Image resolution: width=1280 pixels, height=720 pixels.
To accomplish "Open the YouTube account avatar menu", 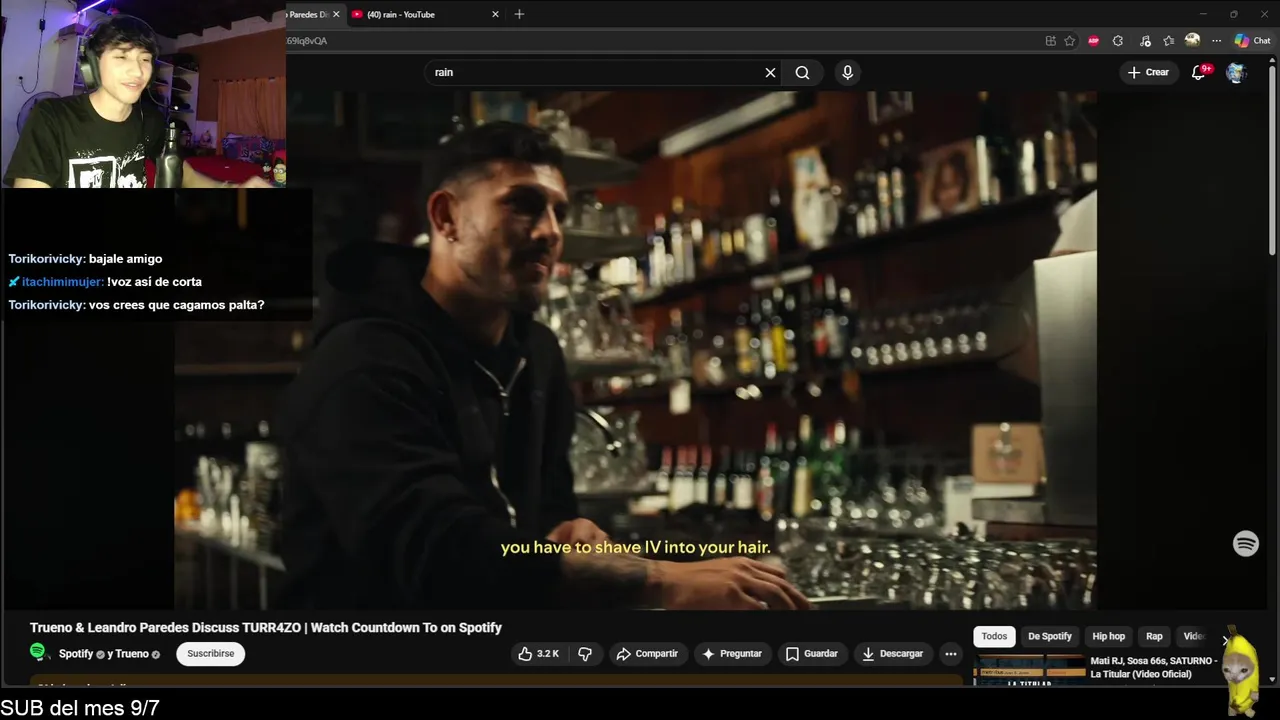I will [x=1236, y=72].
